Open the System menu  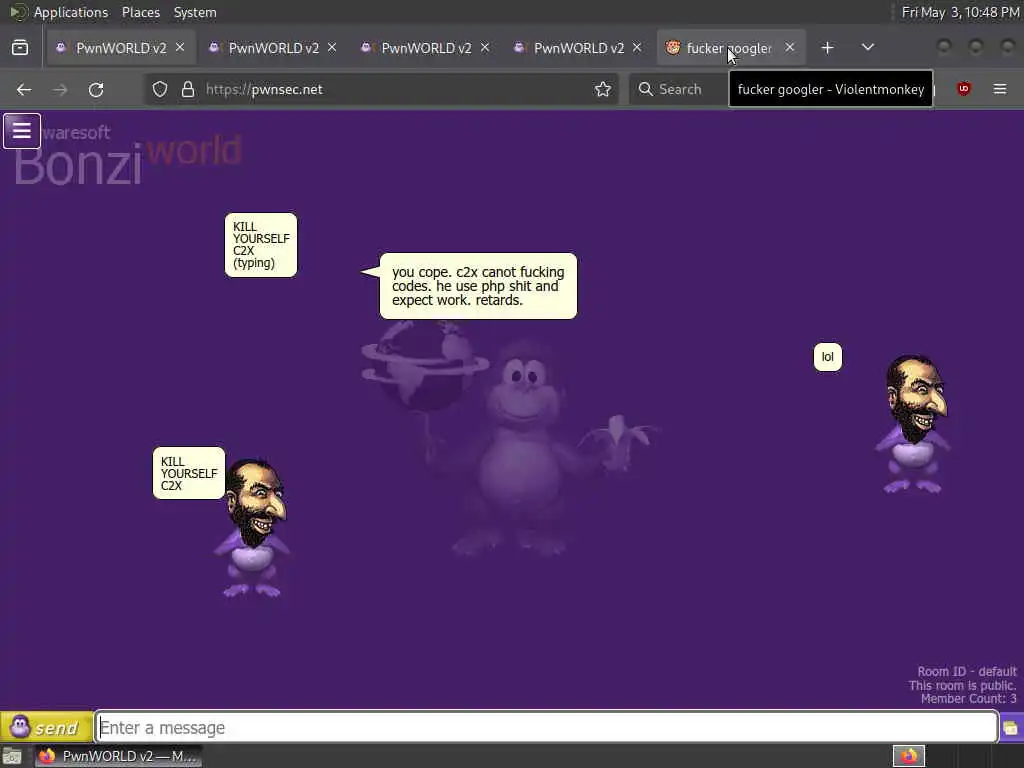pyautogui.click(x=195, y=12)
